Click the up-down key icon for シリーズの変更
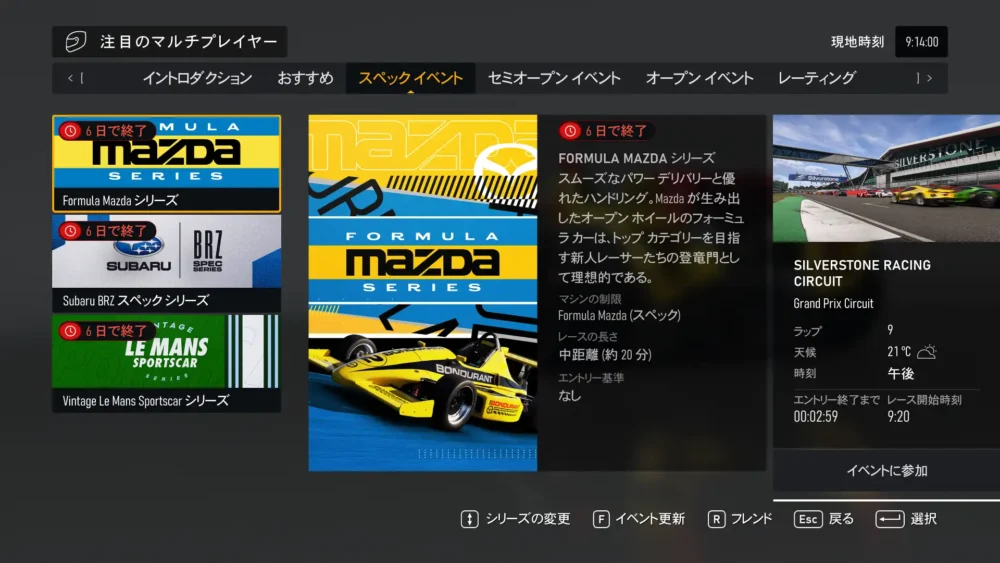 (469, 519)
